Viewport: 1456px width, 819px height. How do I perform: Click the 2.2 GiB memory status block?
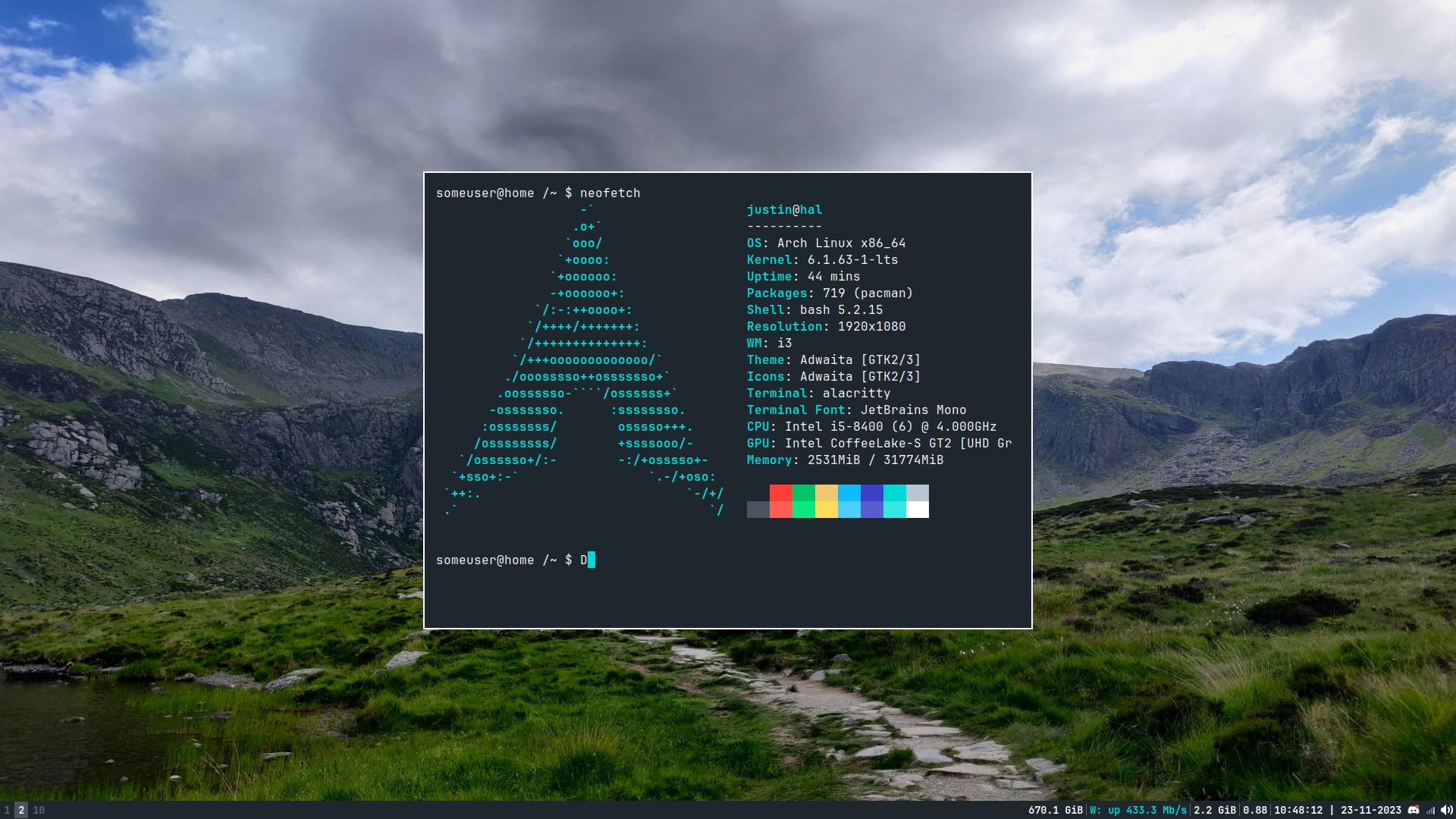(x=1214, y=810)
